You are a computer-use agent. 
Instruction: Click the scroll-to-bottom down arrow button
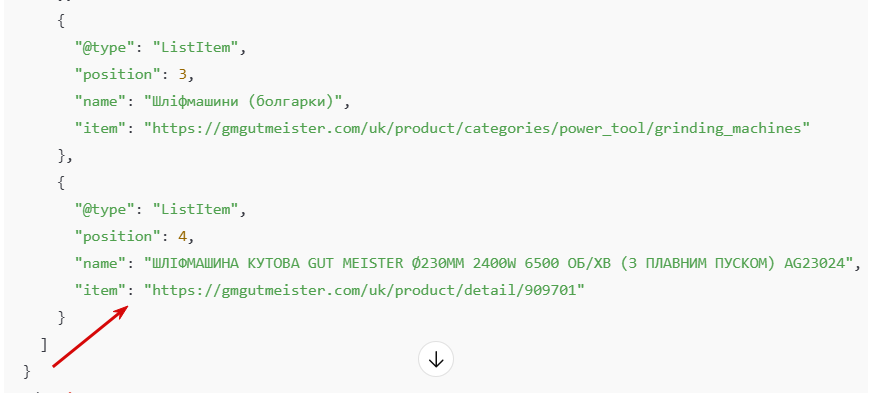click(x=436, y=360)
